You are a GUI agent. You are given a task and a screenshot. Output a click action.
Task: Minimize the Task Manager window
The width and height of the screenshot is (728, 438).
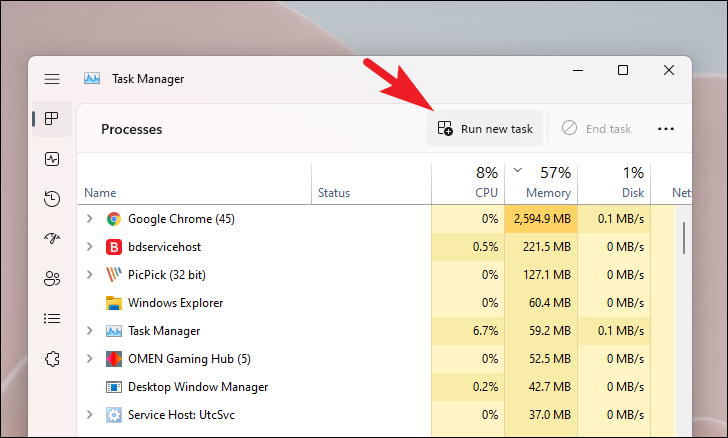click(578, 70)
